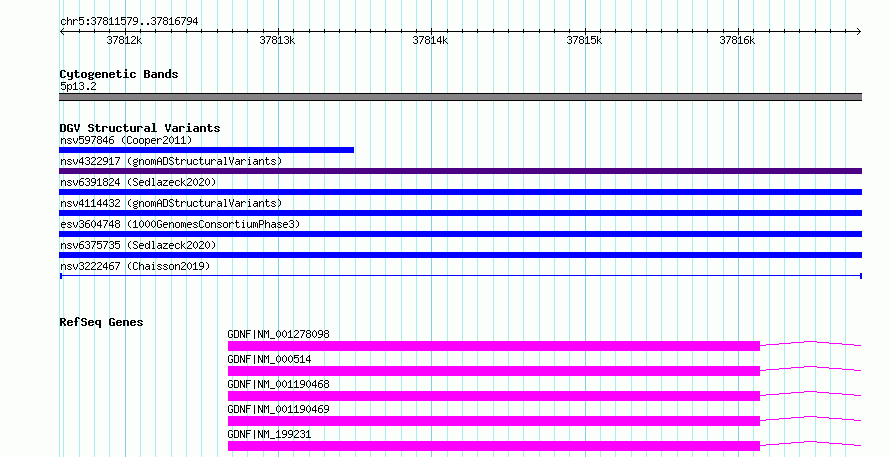This screenshot has width=890, height=457.
Task: Click the nsv6375735 (Sedlazeck2020) label
Action: (x=138, y=245)
